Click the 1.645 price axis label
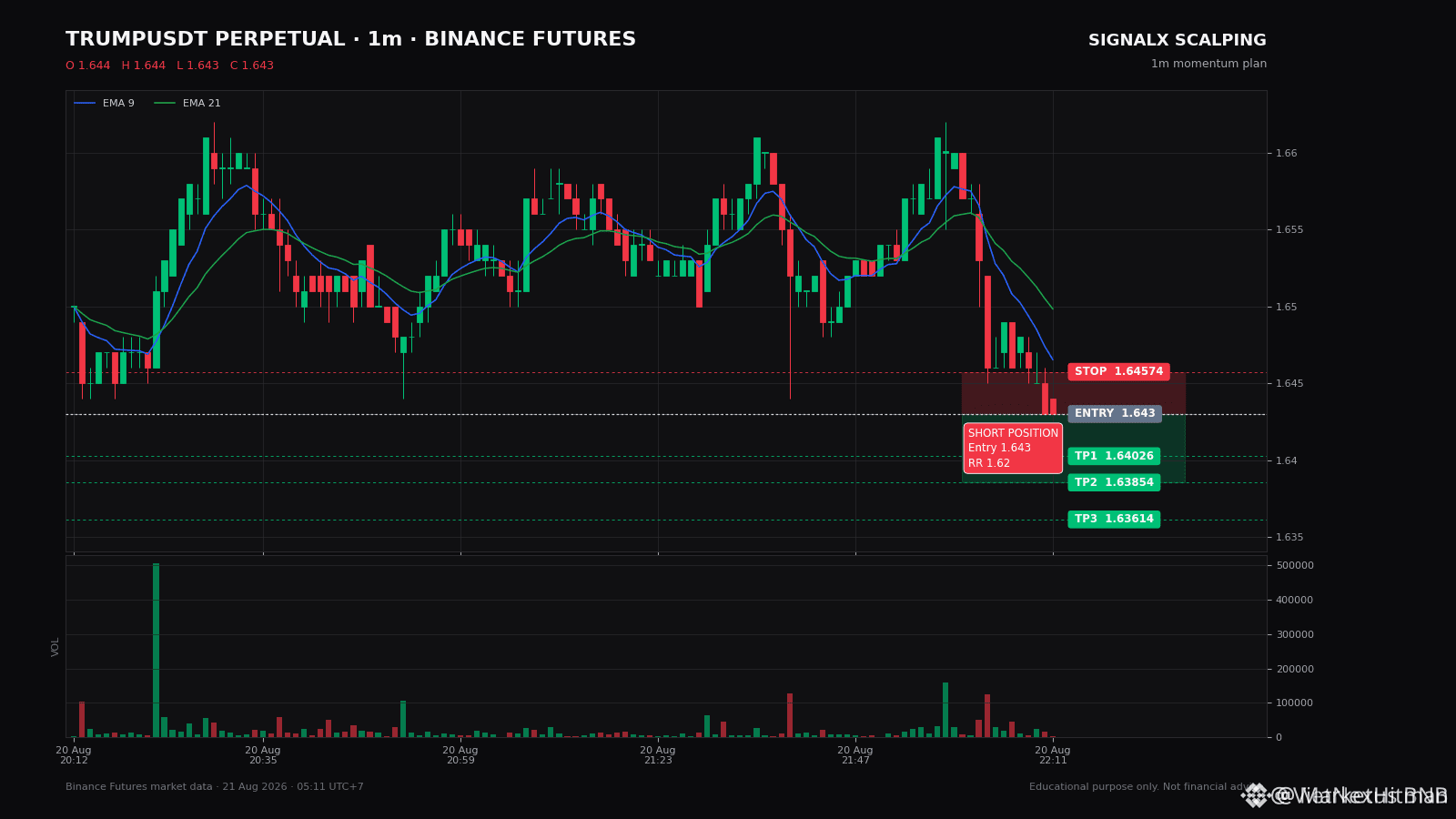 [x=1289, y=383]
